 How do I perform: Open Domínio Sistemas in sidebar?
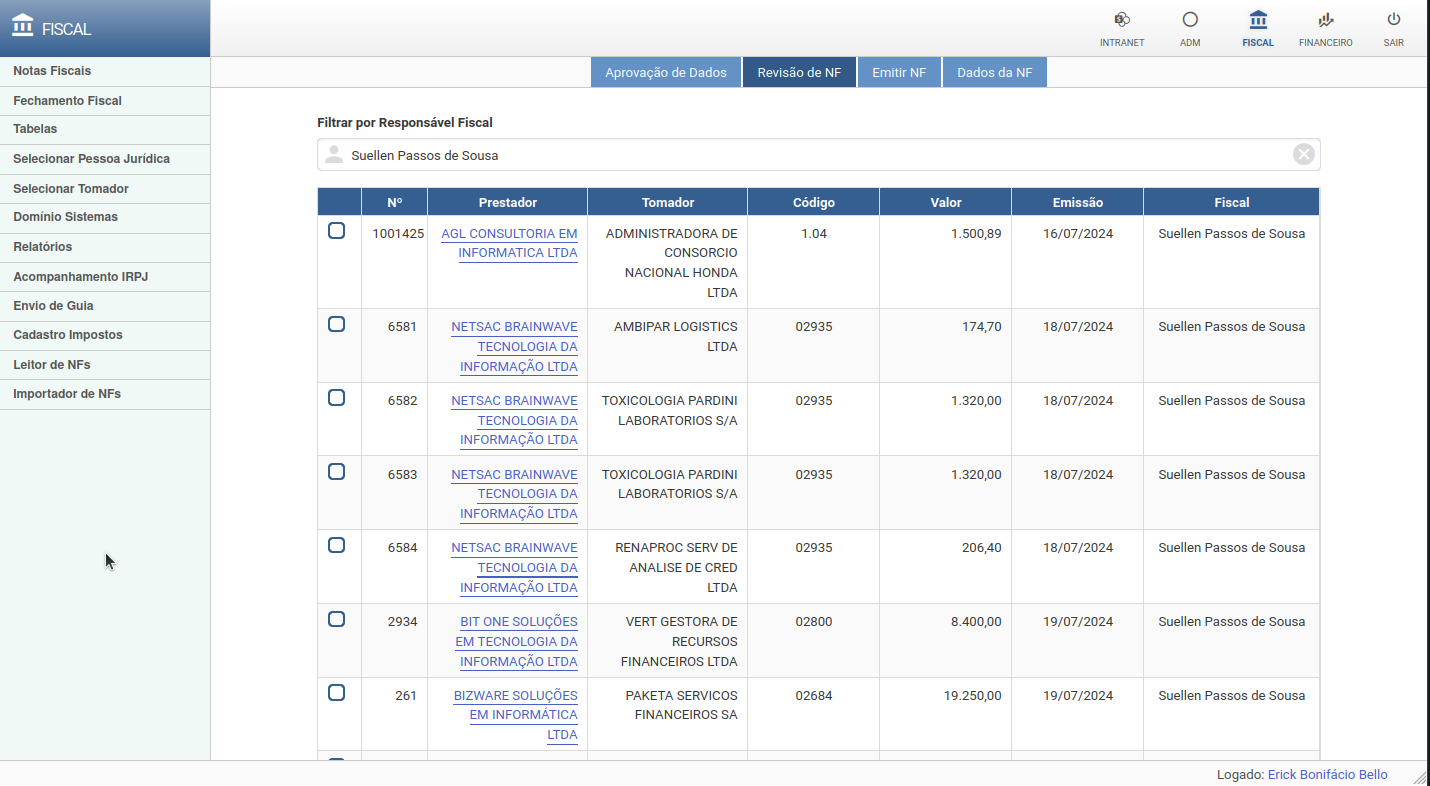(x=105, y=217)
